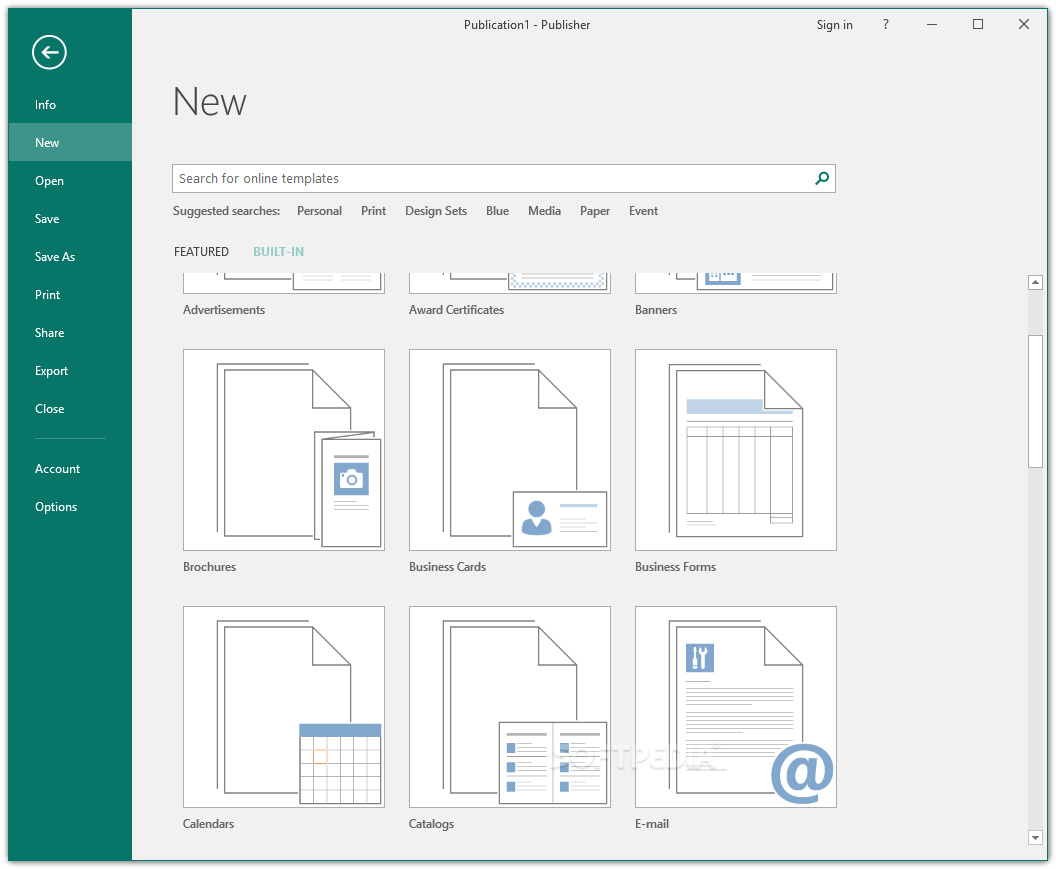Open the Catalogs template thumbnail

pyautogui.click(x=510, y=707)
